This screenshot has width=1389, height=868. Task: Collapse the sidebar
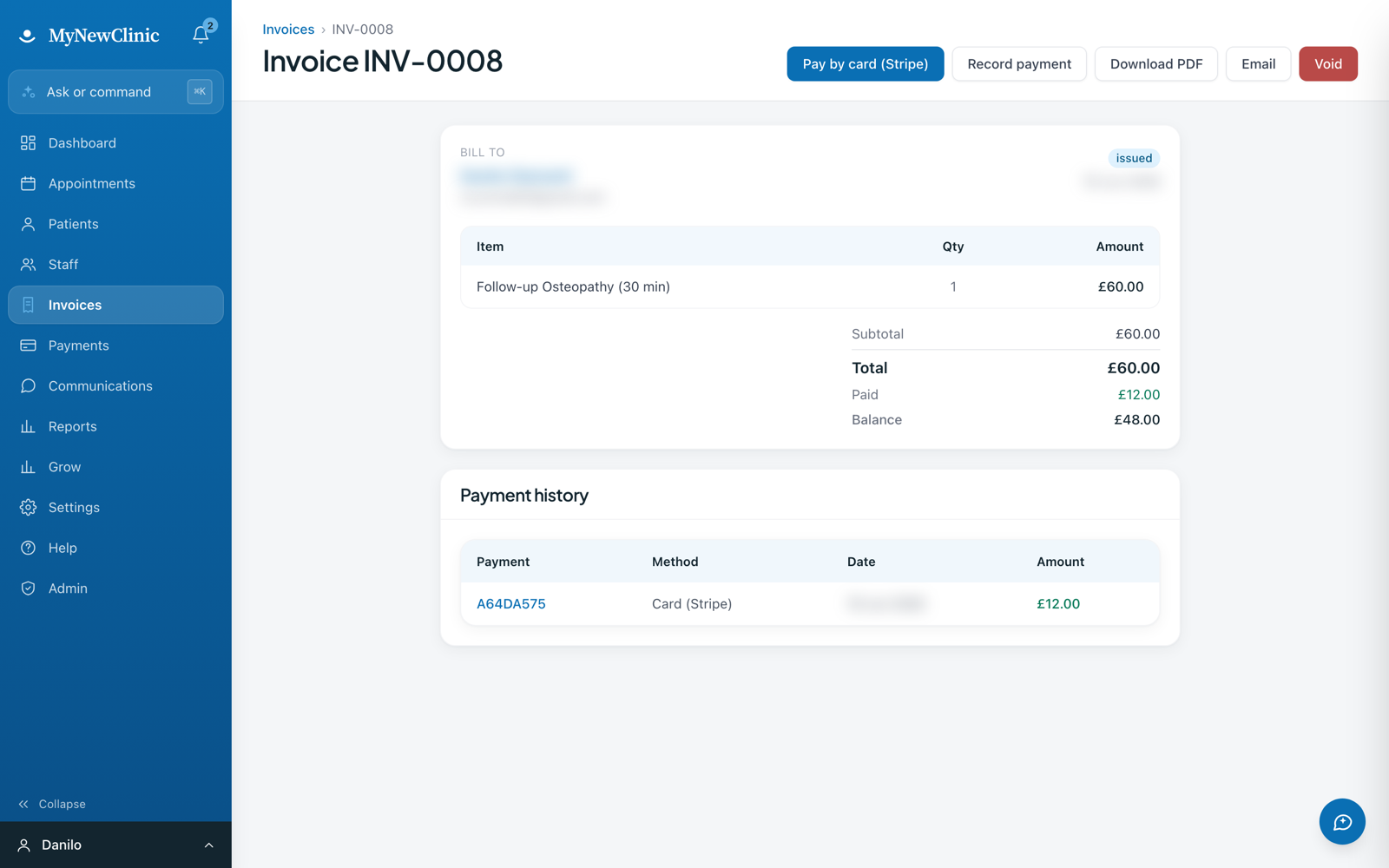pyautogui.click(x=52, y=804)
